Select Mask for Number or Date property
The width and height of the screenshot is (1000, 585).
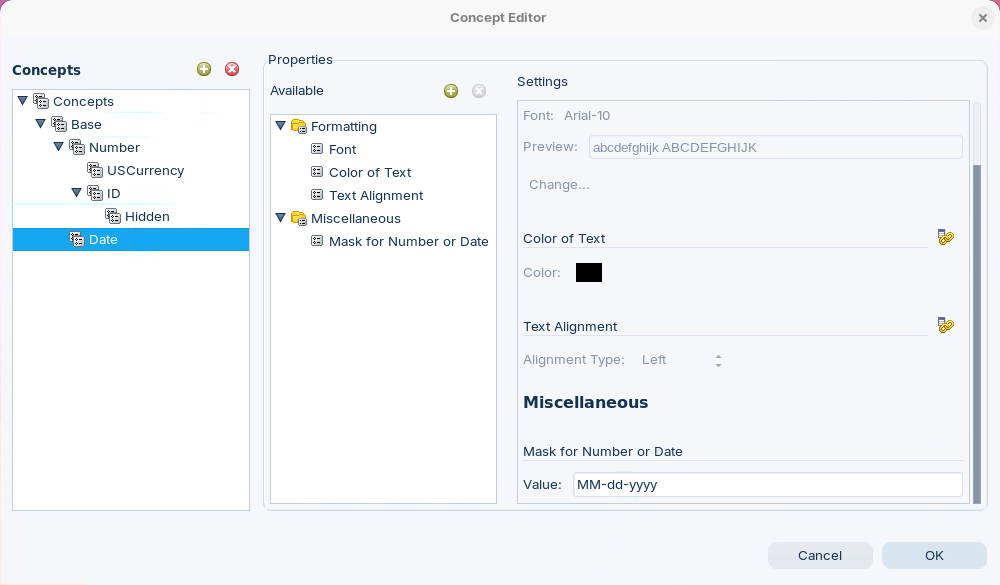[x=408, y=242]
